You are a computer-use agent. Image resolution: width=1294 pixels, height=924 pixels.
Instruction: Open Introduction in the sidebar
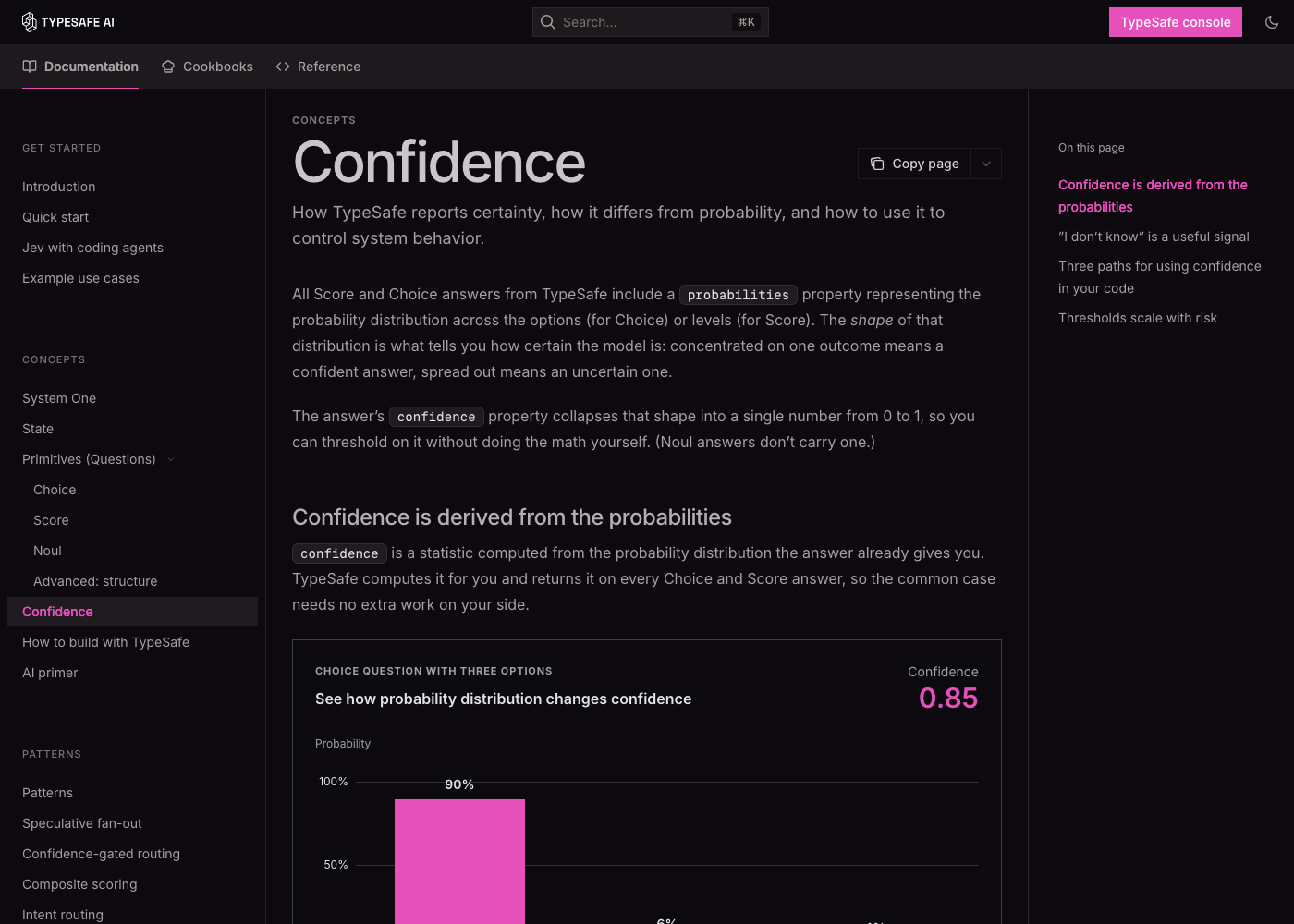coord(59,187)
